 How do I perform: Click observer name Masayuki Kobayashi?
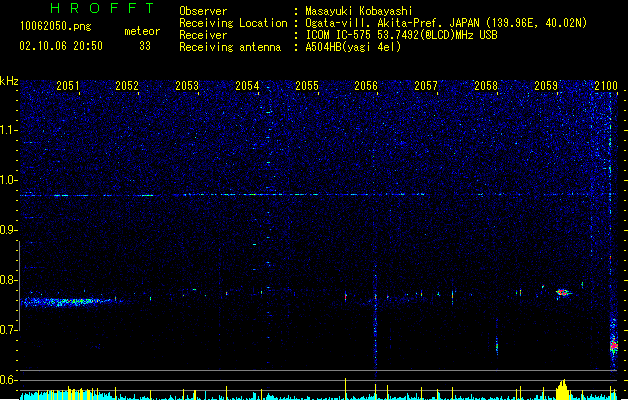359,11
